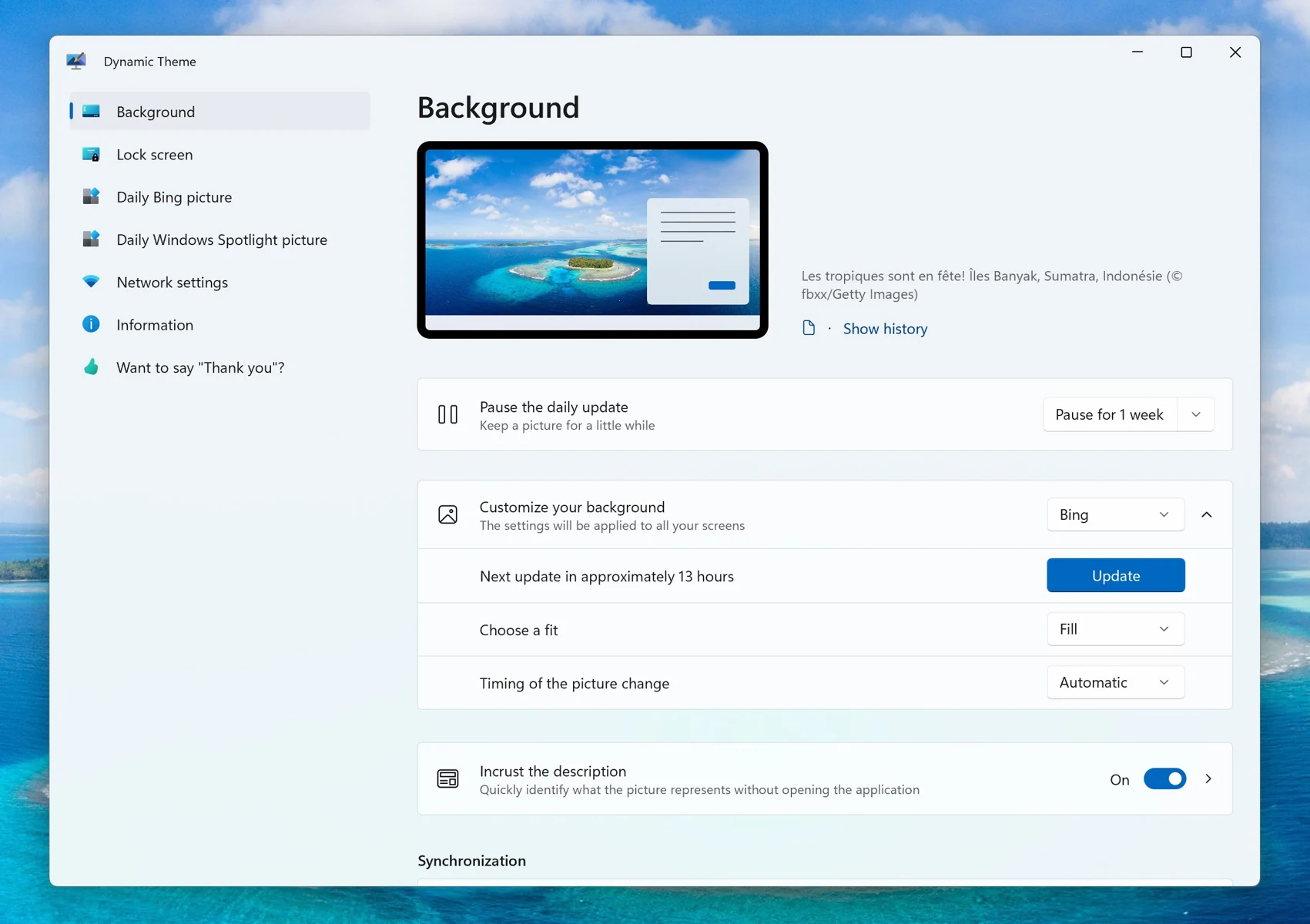Click the green thumbs-up icon

click(x=91, y=367)
